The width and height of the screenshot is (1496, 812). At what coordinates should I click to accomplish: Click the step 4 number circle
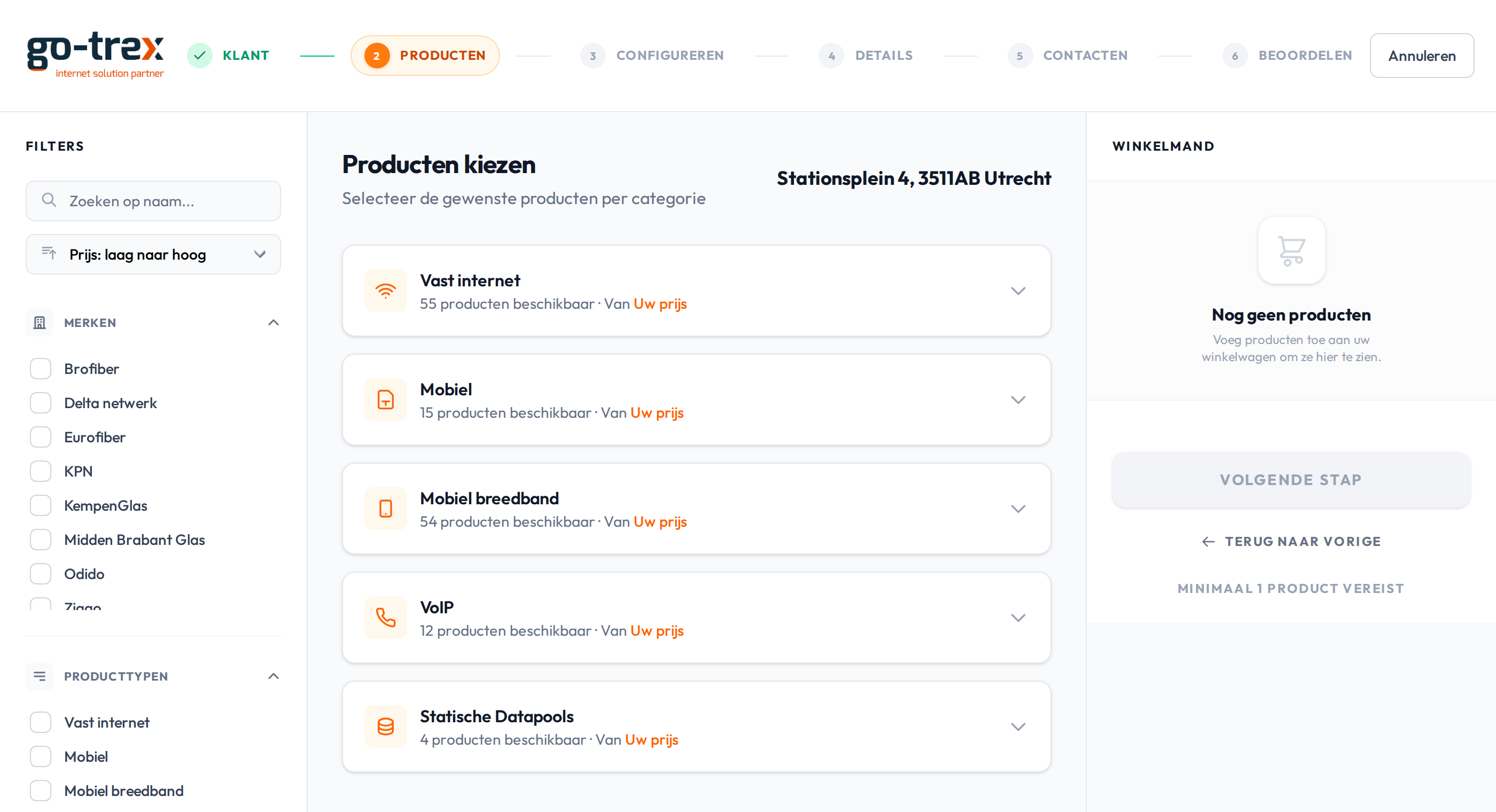831,56
